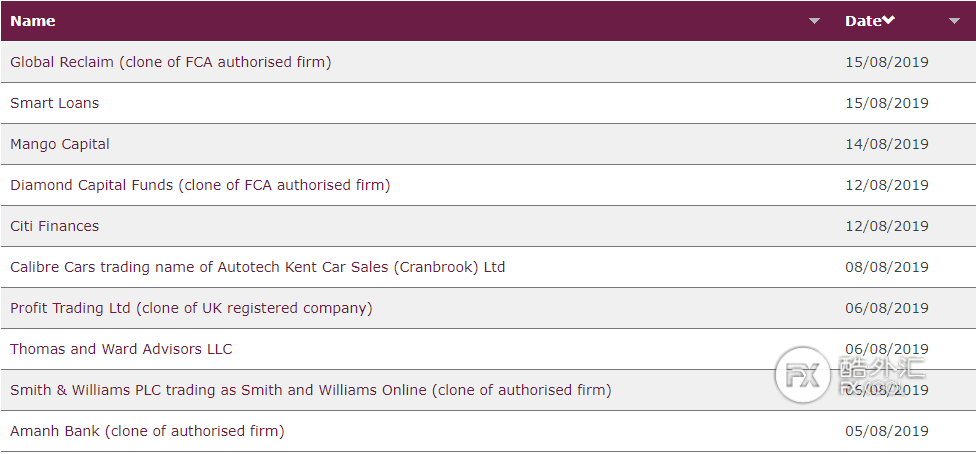This screenshot has width=976, height=454.
Task: Select the 08/08/2019 date cell
Action: (x=886, y=267)
